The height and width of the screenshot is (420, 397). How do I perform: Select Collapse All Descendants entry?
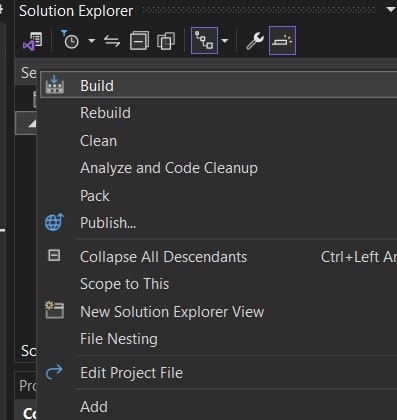tap(163, 257)
